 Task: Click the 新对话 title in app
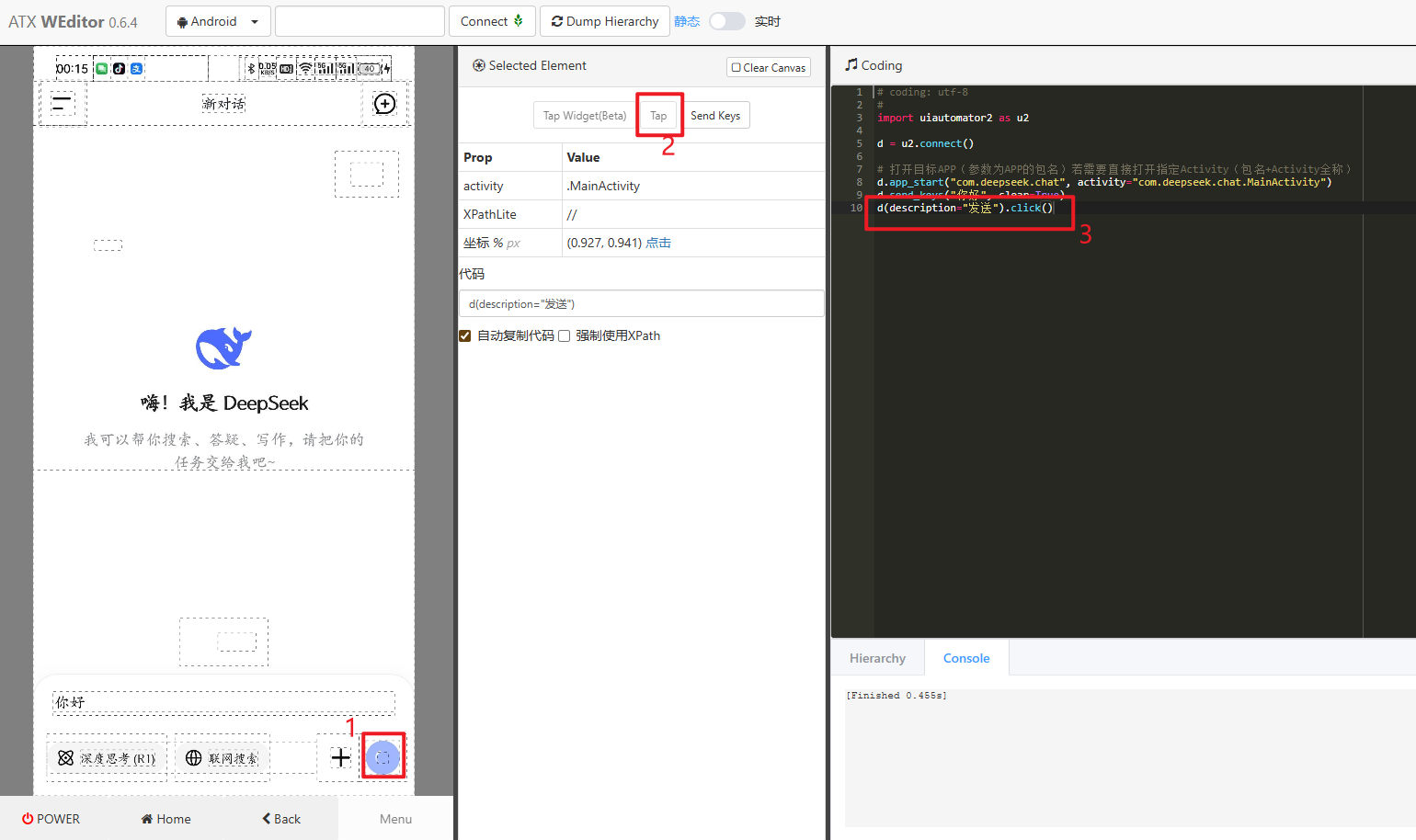(x=223, y=104)
